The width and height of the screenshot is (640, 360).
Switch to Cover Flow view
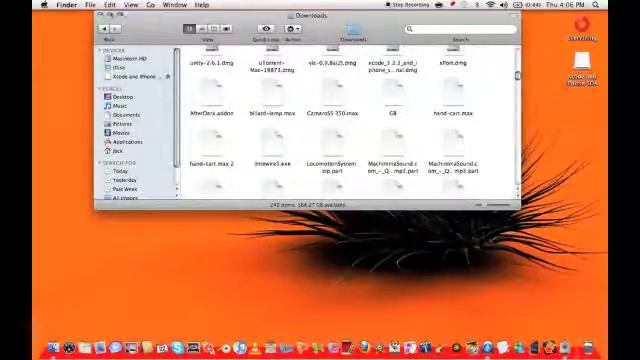[226, 29]
